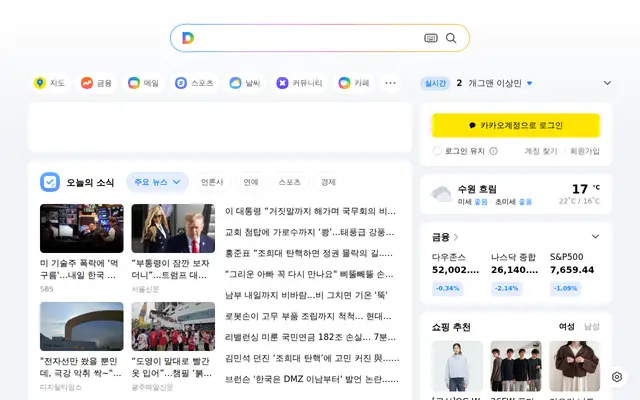Click the 오늘의 소식 checkmark icon
Screen dimensions: 640x400
(50, 182)
